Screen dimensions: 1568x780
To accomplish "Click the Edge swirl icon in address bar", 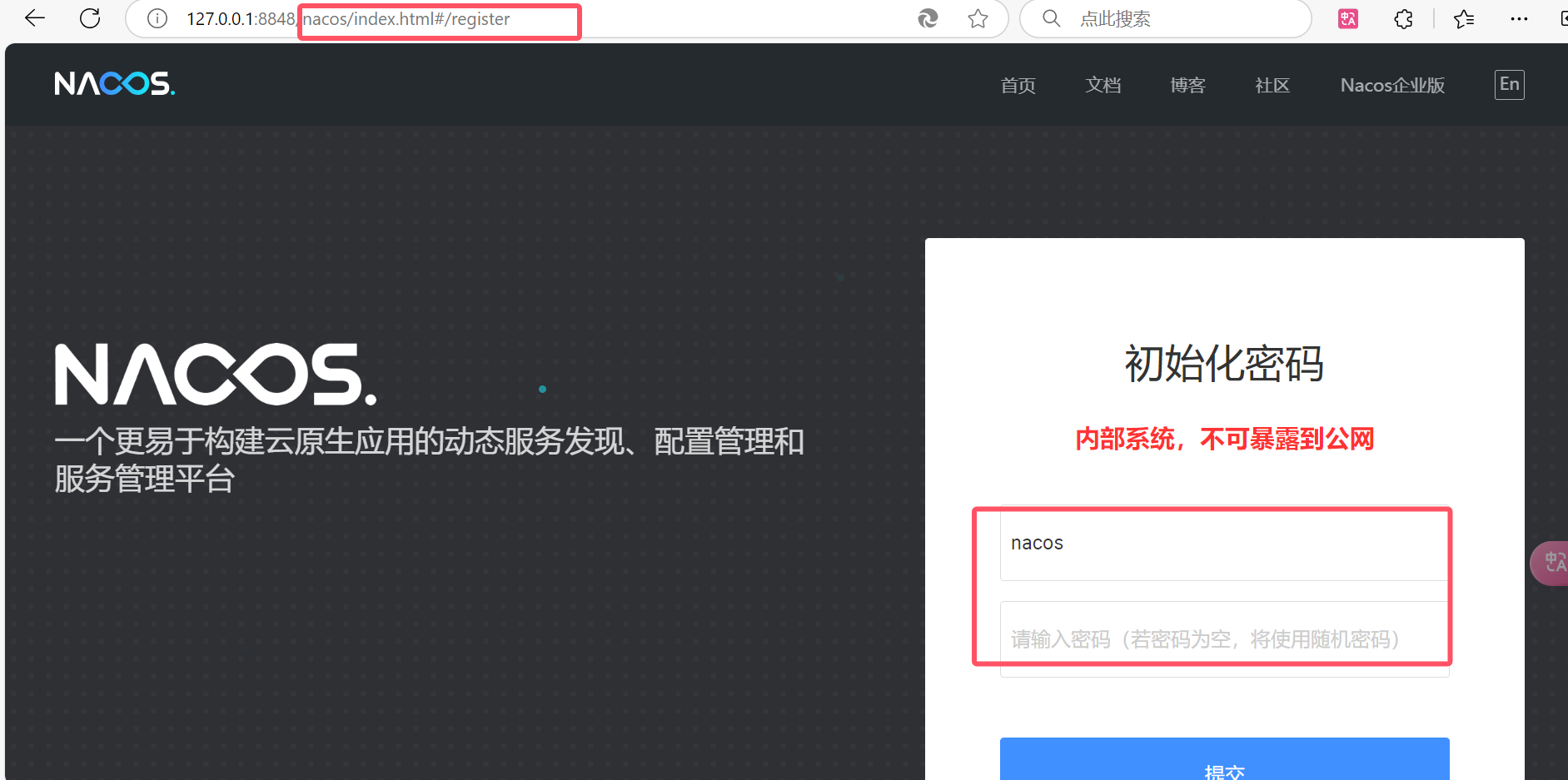I will pos(928,18).
